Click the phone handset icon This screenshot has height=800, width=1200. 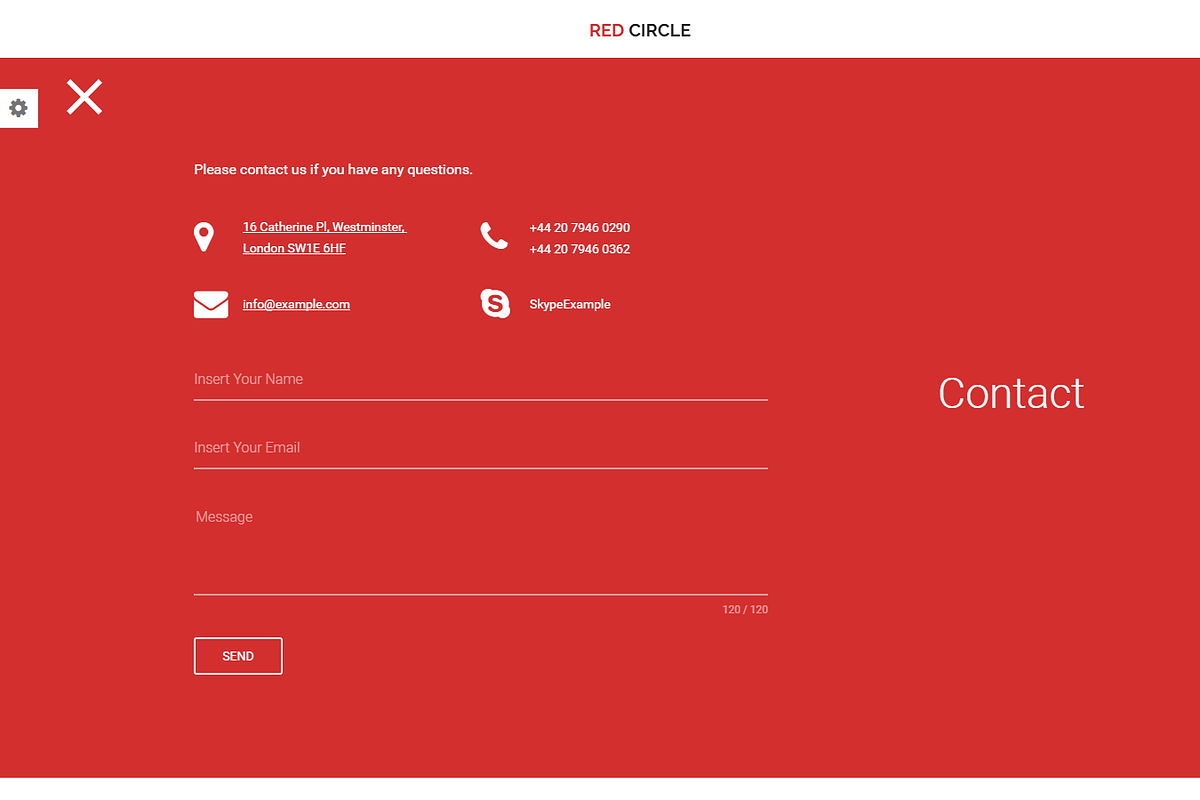[494, 236]
